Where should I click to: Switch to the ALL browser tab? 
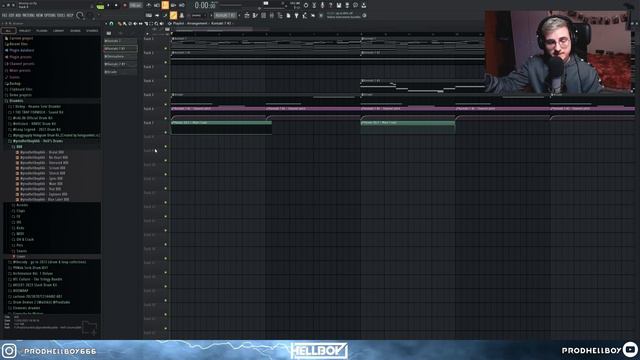coord(8,31)
